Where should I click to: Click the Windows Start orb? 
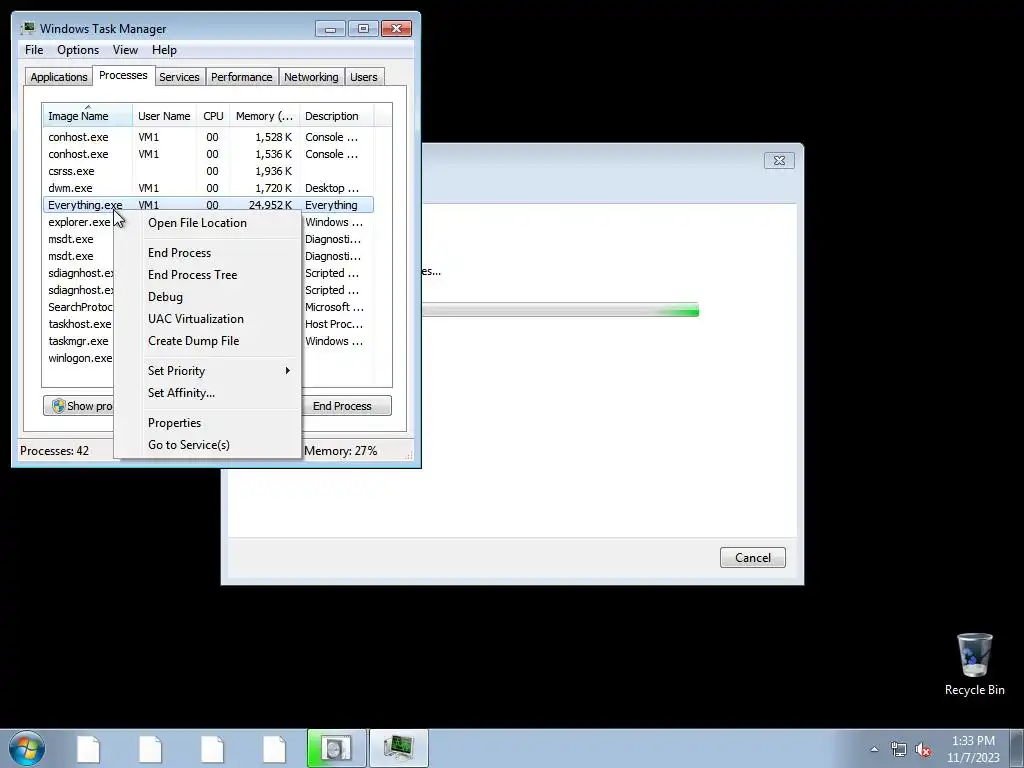pos(27,748)
